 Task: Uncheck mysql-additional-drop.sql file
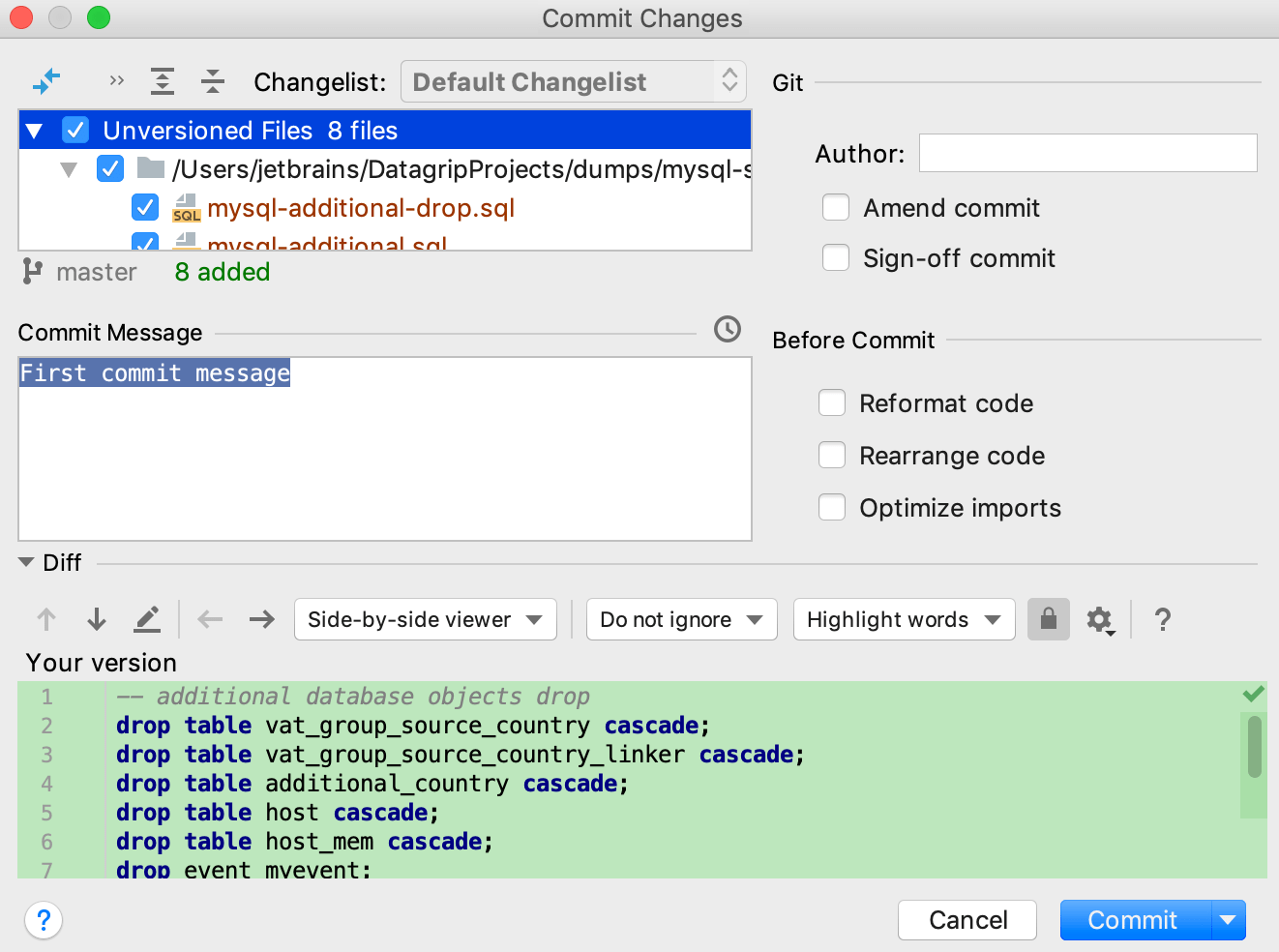point(145,207)
